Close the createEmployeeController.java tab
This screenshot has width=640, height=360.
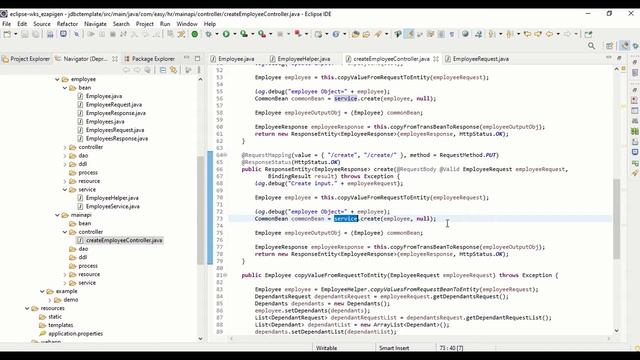pos(436,59)
